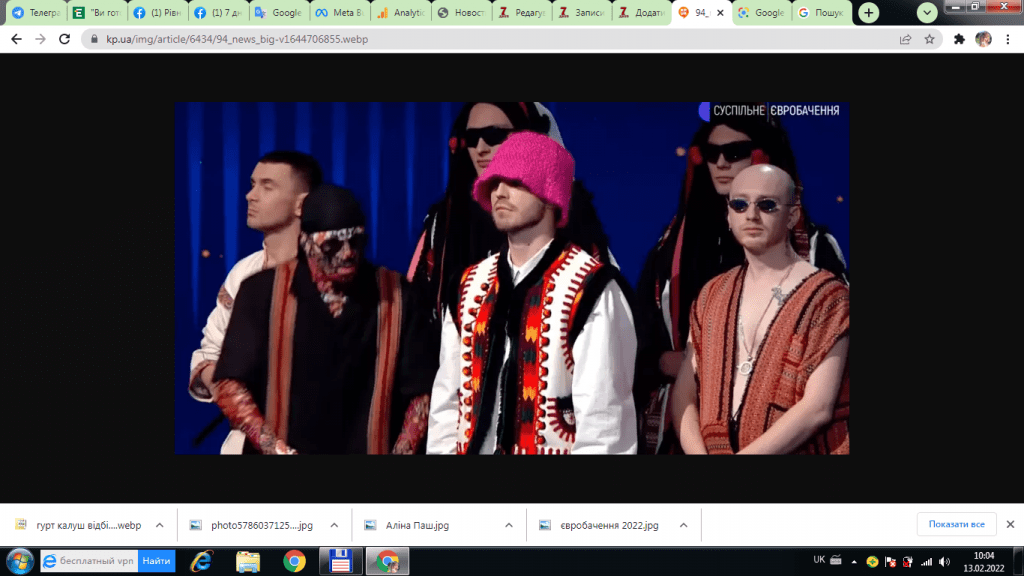Open the tab search dropdown arrow
This screenshot has width=1024, height=576.
928,13
